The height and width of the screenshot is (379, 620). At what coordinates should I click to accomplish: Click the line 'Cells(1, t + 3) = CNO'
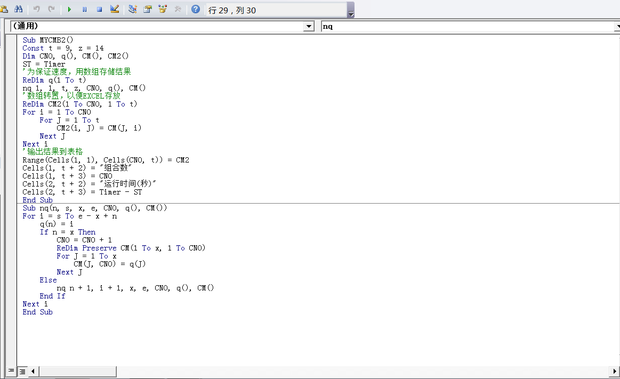pyautogui.click(x=68, y=176)
